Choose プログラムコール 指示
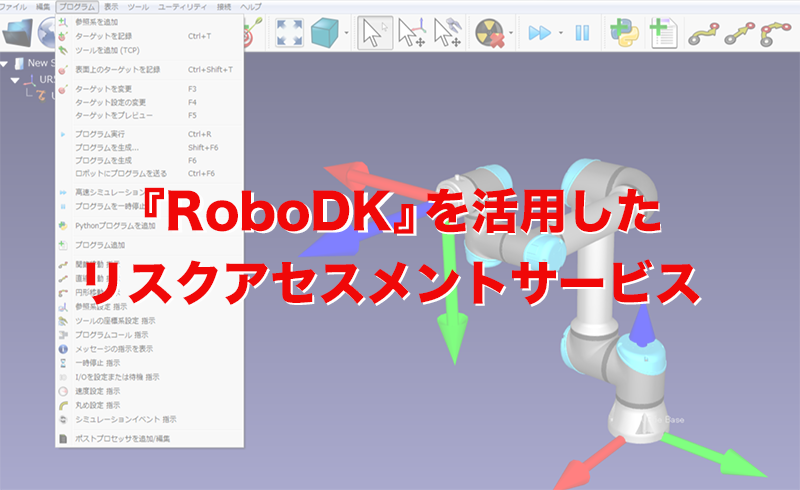The height and width of the screenshot is (490, 800). 149,335
